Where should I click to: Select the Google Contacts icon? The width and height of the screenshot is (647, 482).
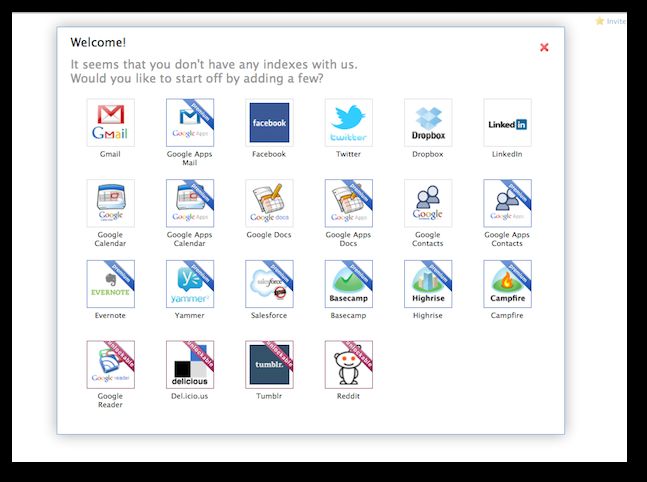[428, 203]
